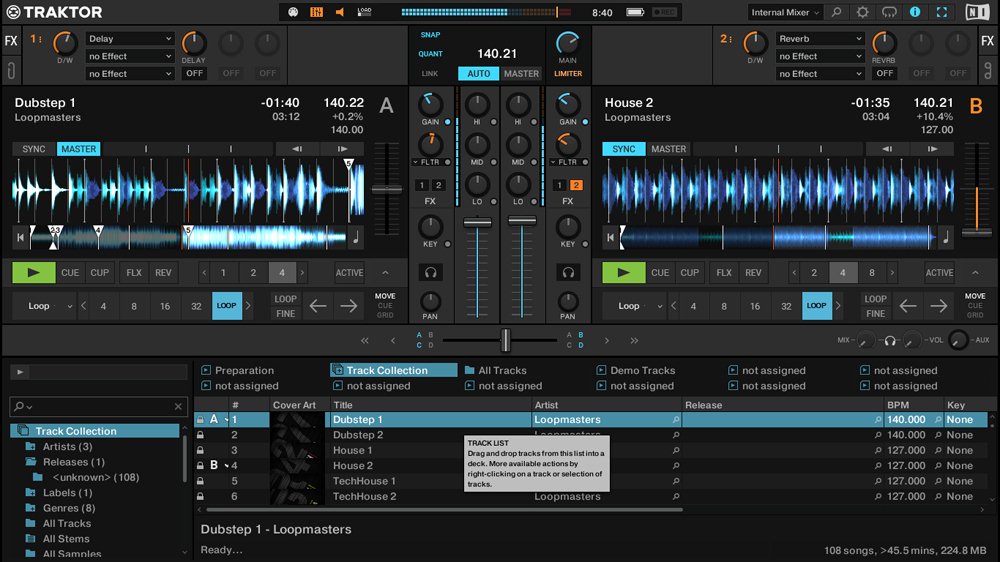This screenshot has height=562, width=1000.
Task: Open preferences with the gear icon
Action: tap(863, 12)
